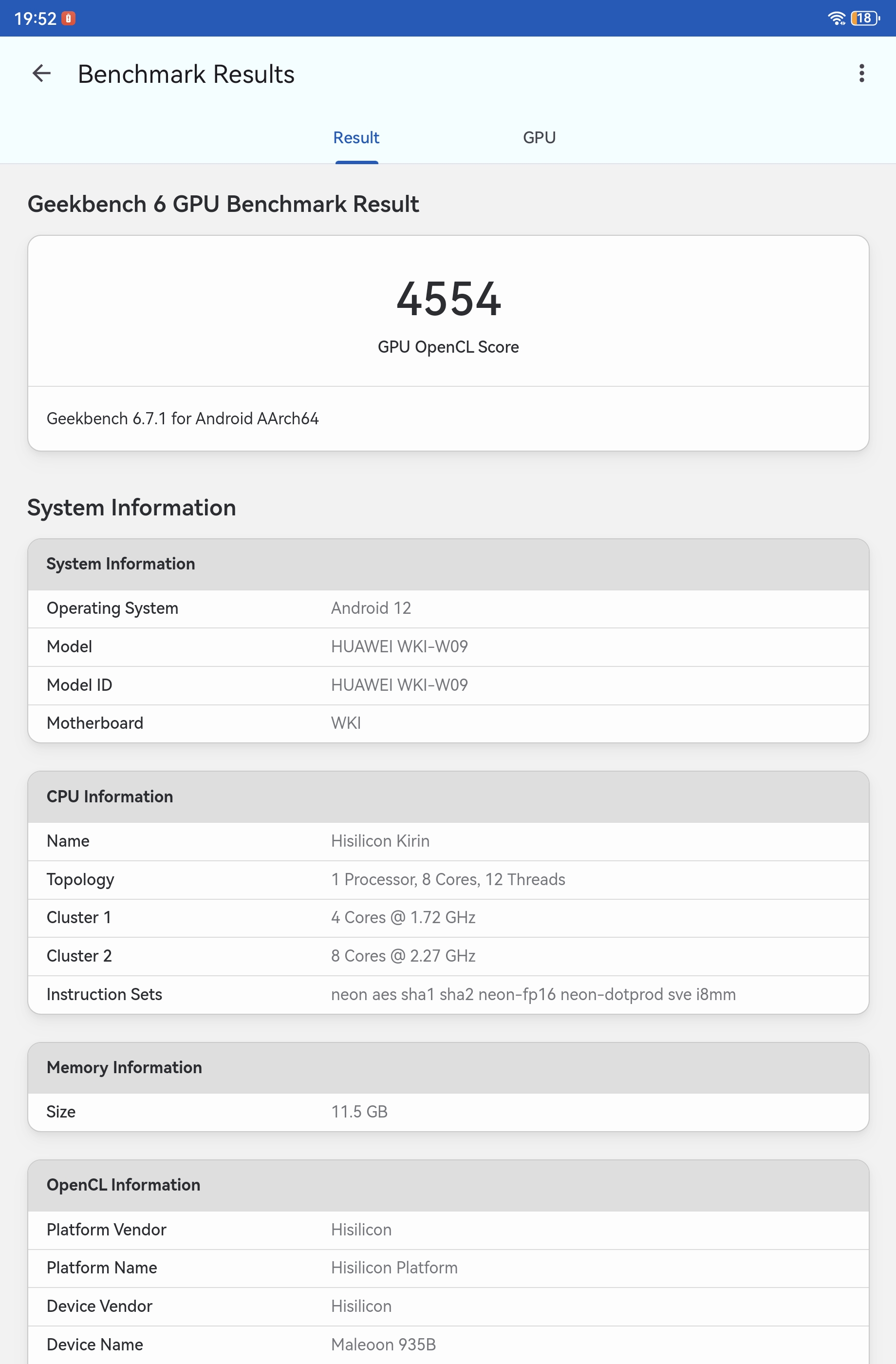Viewport: 896px width, 1364px height.
Task: Tap the Topology value with 12 Threads
Action: click(448, 879)
